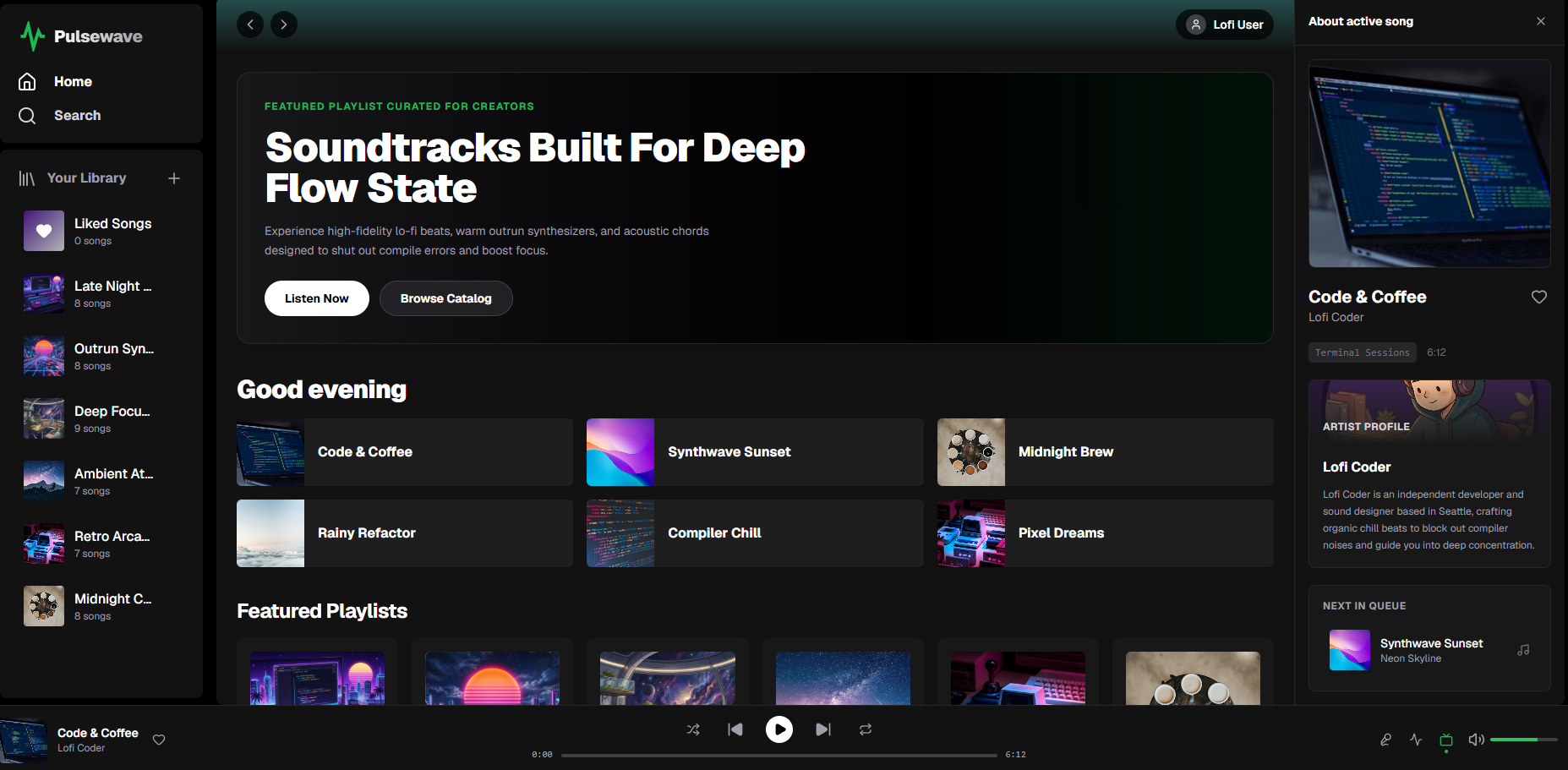Click Lofi Coder artist name in player bar
The image size is (1568, 770).
click(81, 748)
